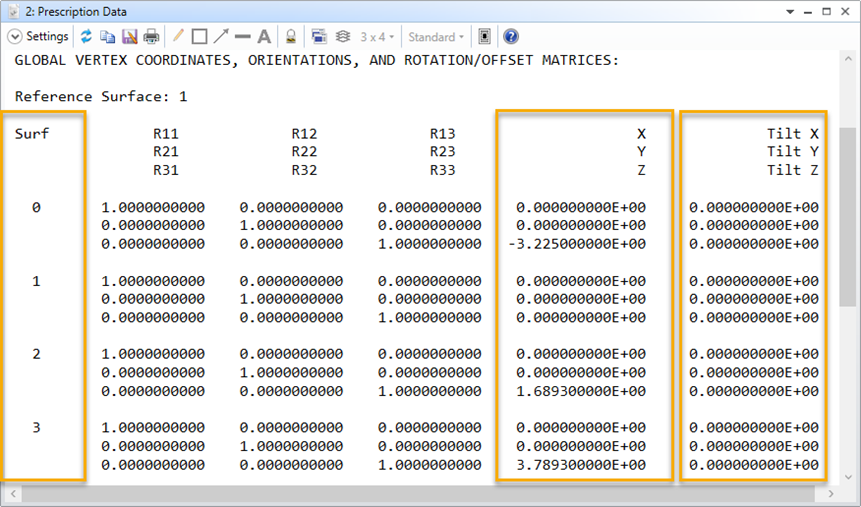Click the Refresh/Update icon

[86, 37]
